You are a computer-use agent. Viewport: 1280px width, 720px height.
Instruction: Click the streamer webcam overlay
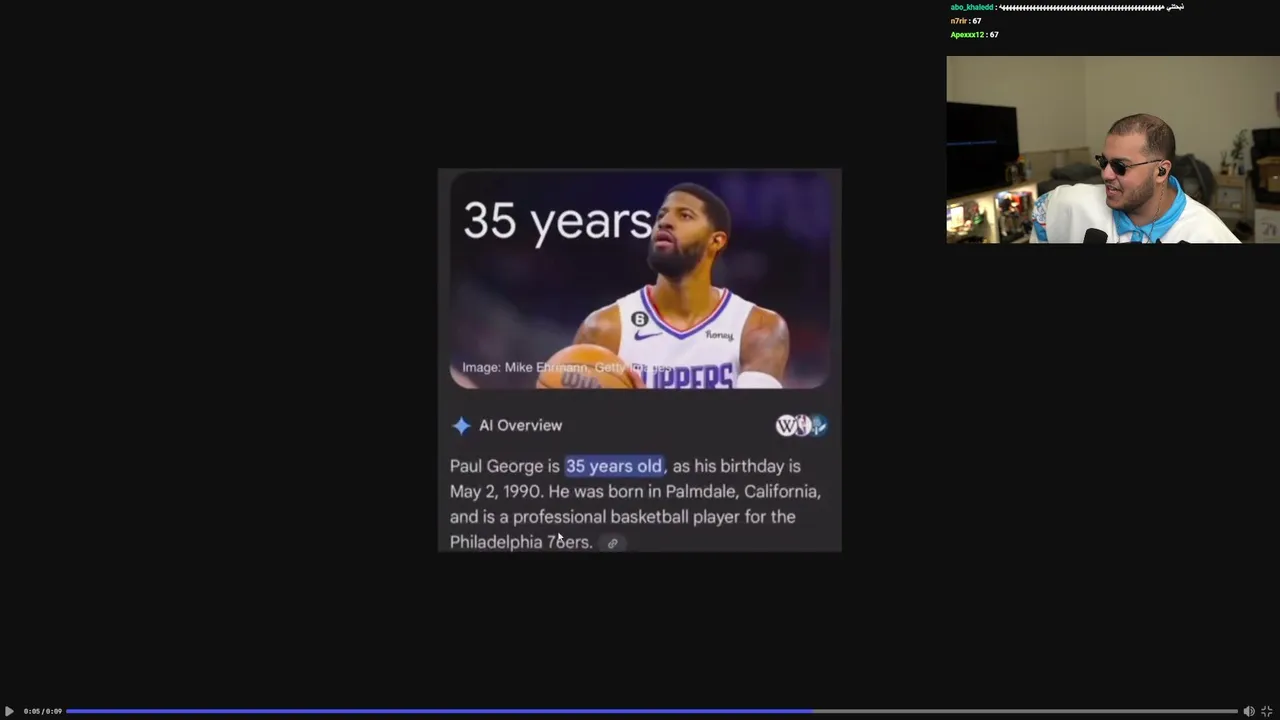(x=1113, y=150)
